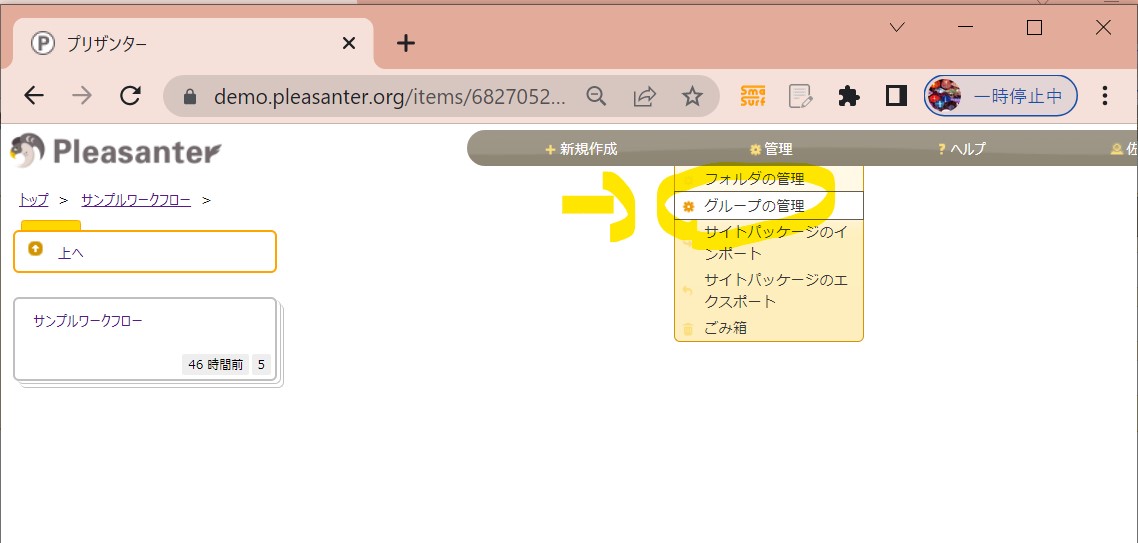
Task: Open Chrome's three-dot menu
Action: coord(1105,96)
